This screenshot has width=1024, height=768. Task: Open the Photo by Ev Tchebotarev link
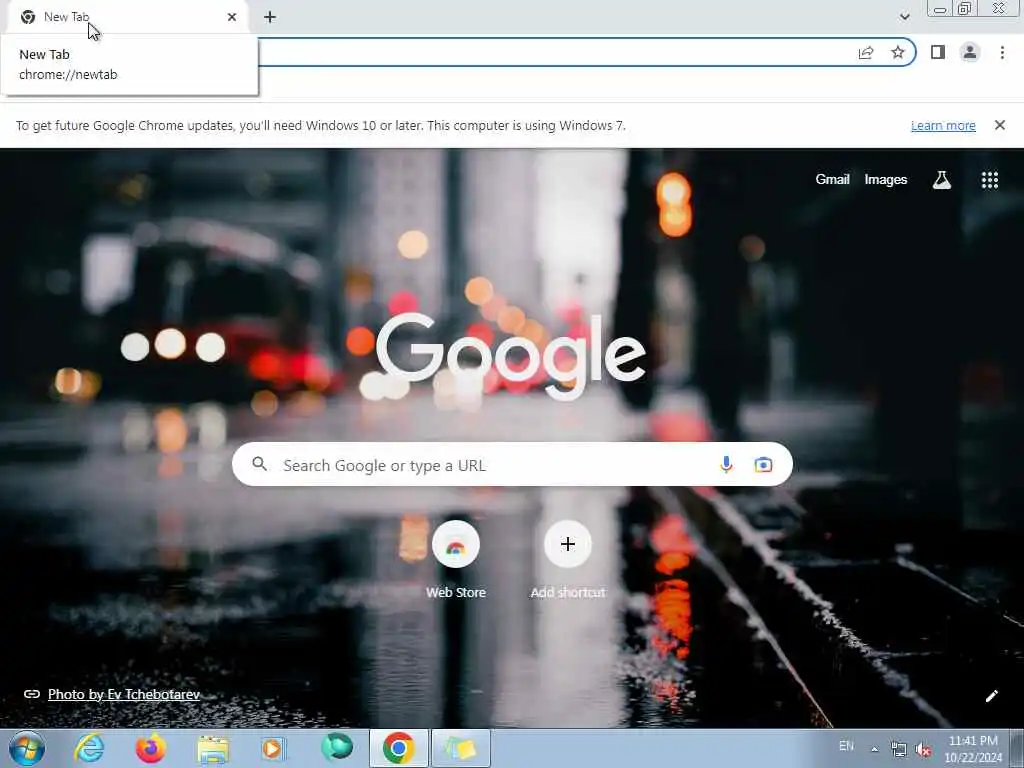point(123,694)
